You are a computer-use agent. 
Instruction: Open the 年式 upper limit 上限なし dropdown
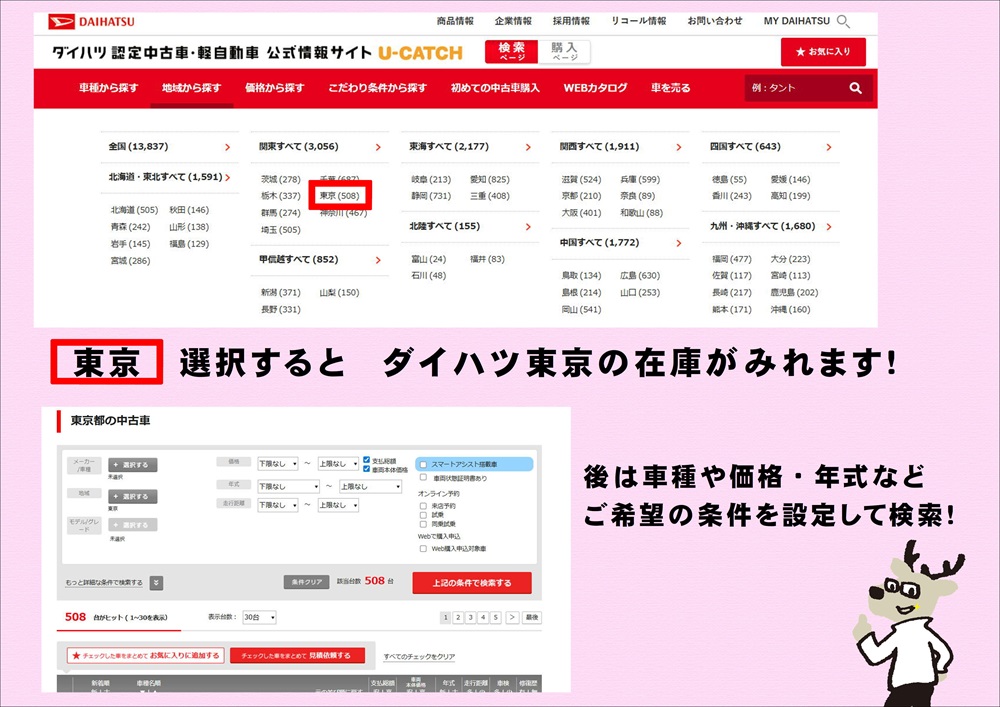click(x=370, y=487)
